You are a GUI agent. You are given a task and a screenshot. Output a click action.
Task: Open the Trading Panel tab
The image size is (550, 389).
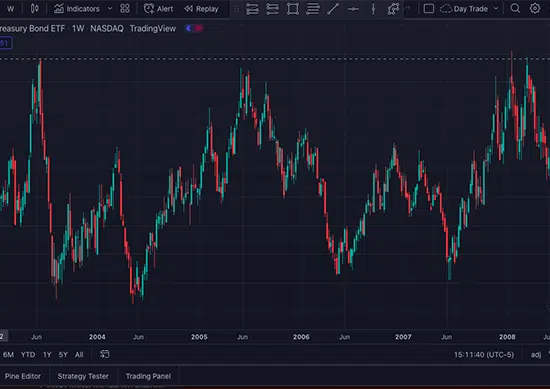pos(148,376)
